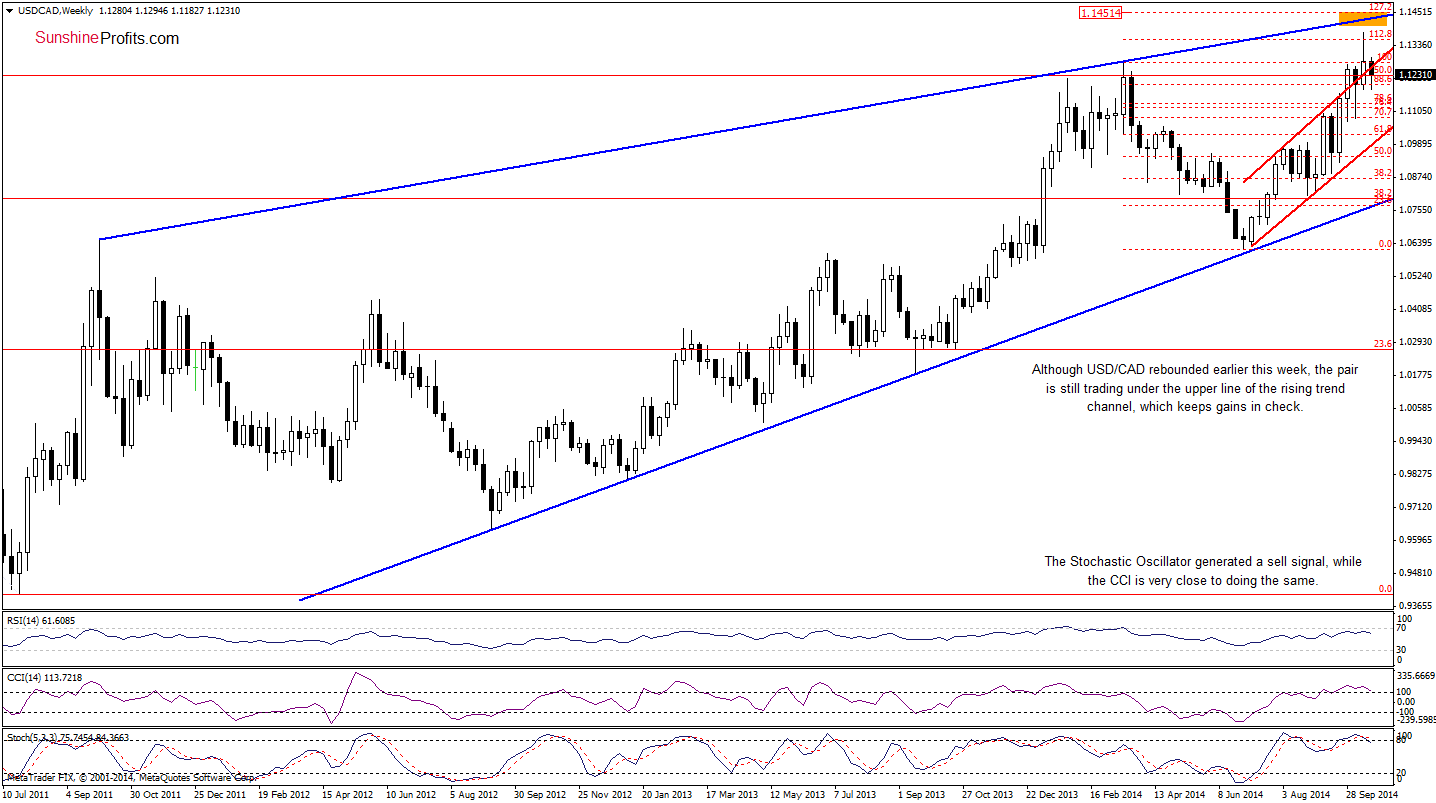Click the 335.6669 CCI scale value
Screen dimensions: 1436x803
1415,676
